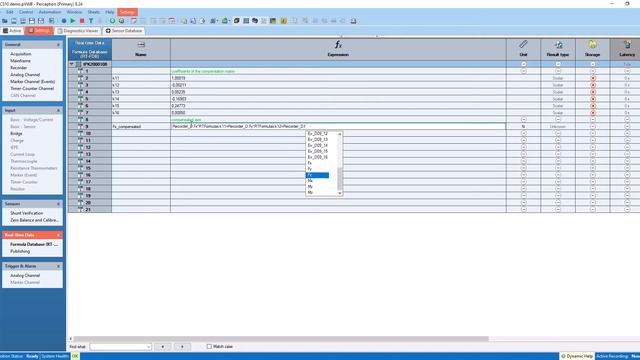Click the Fx_compensated expression input field

pos(338,127)
